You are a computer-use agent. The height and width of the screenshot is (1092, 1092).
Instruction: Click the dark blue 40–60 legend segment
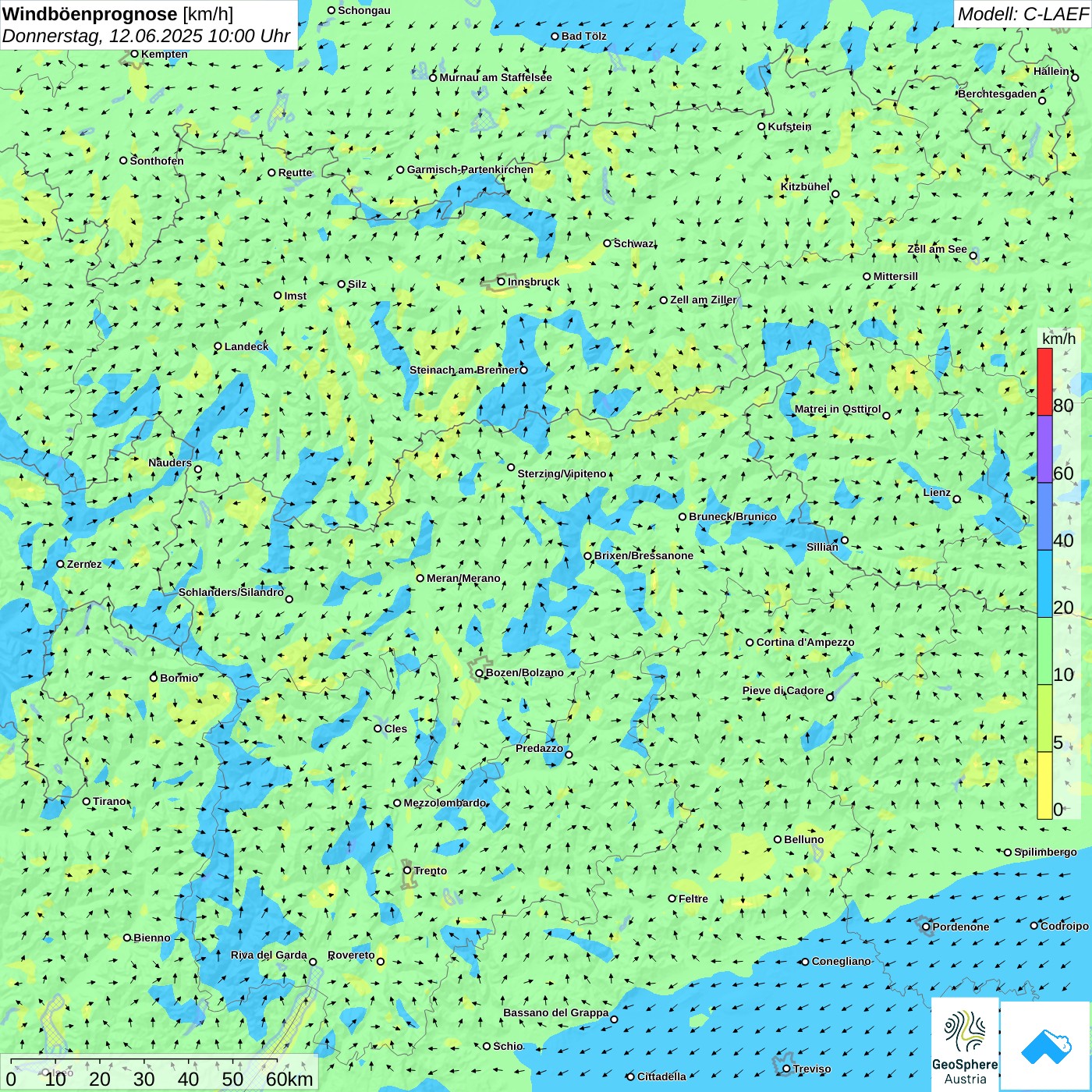click(x=1044, y=517)
